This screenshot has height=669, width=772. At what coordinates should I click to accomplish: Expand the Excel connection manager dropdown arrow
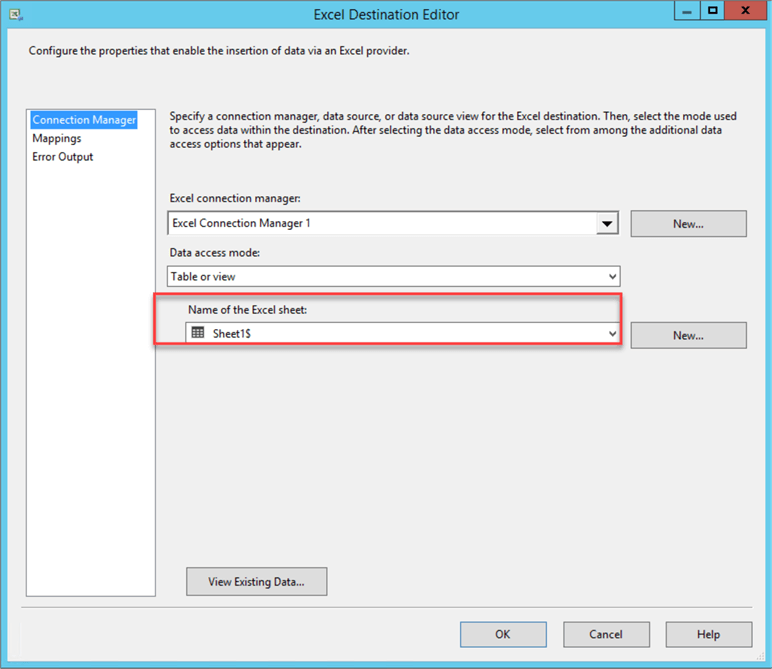[607, 224]
